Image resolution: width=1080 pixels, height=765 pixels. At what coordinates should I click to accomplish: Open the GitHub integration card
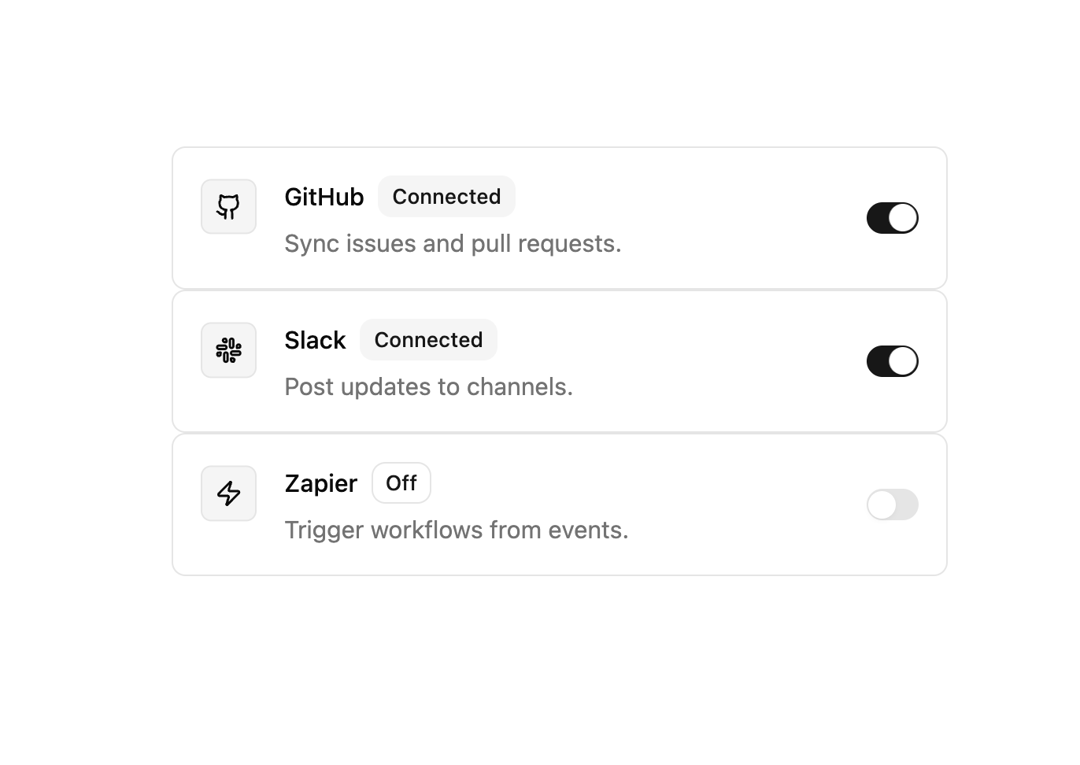pos(559,218)
